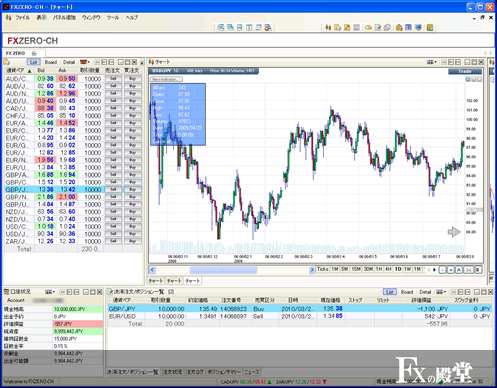This screenshot has height=388, width=497.
Task: Open the chart panel options dropdown
Action: coord(432,62)
